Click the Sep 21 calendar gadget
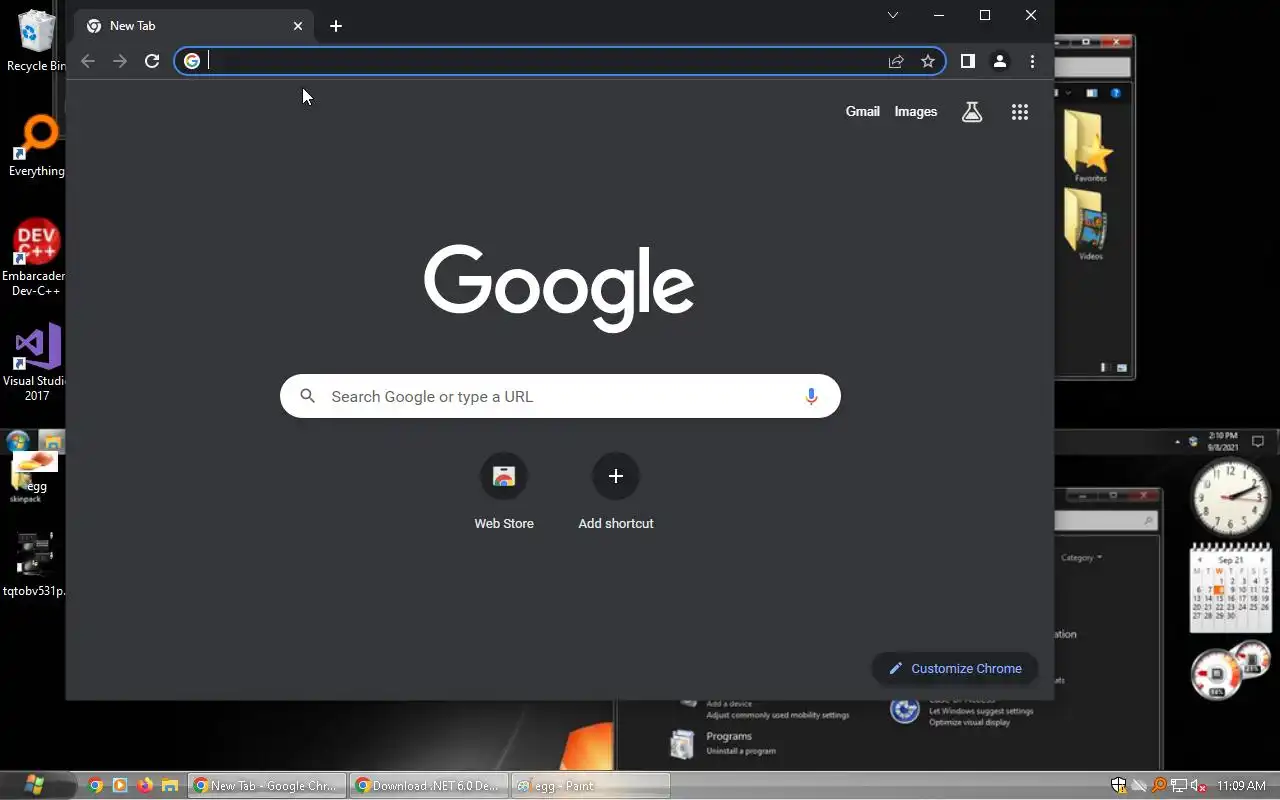Viewport: 1280px width, 800px height. [1230, 588]
